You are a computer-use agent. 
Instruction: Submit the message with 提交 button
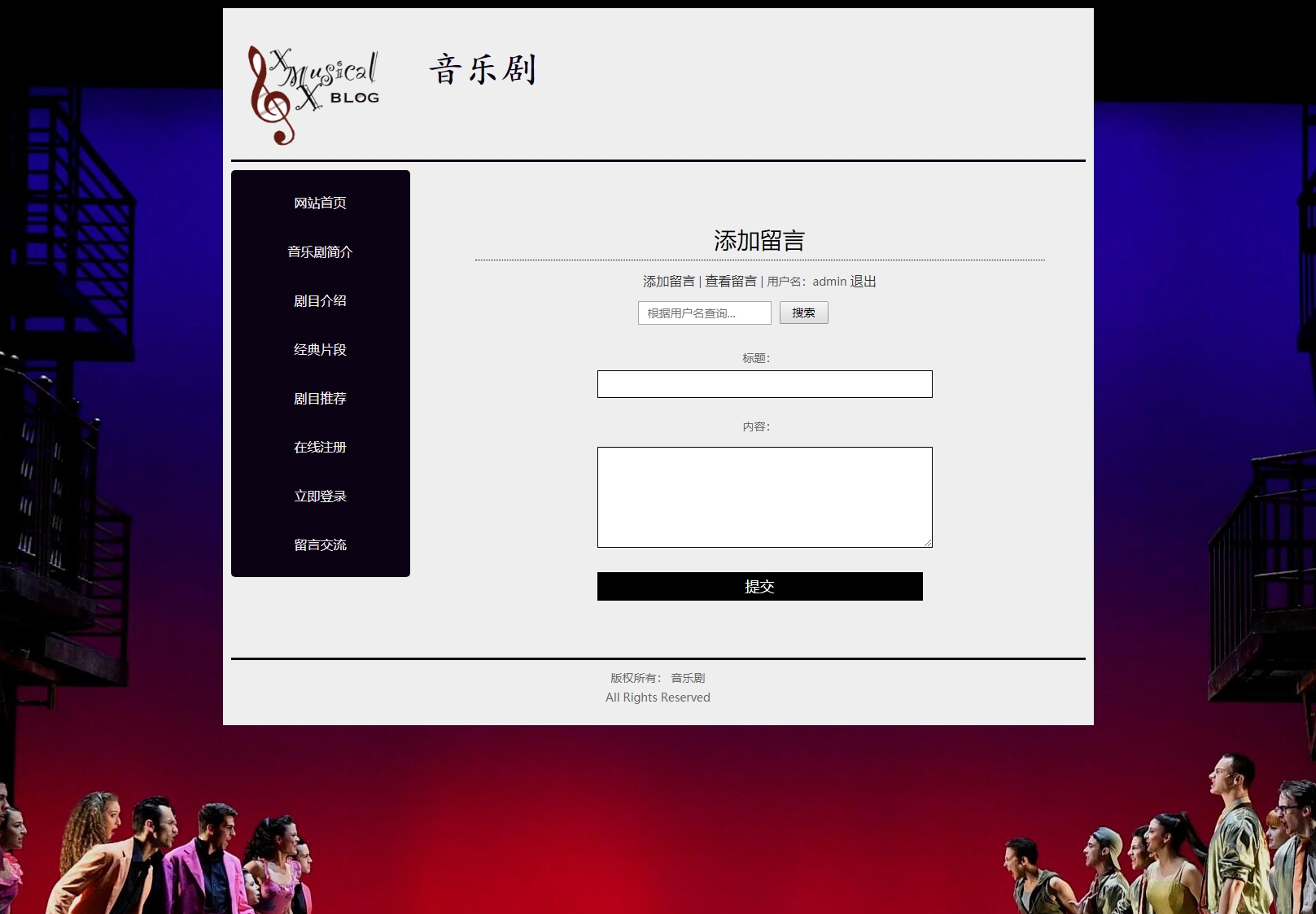(759, 587)
